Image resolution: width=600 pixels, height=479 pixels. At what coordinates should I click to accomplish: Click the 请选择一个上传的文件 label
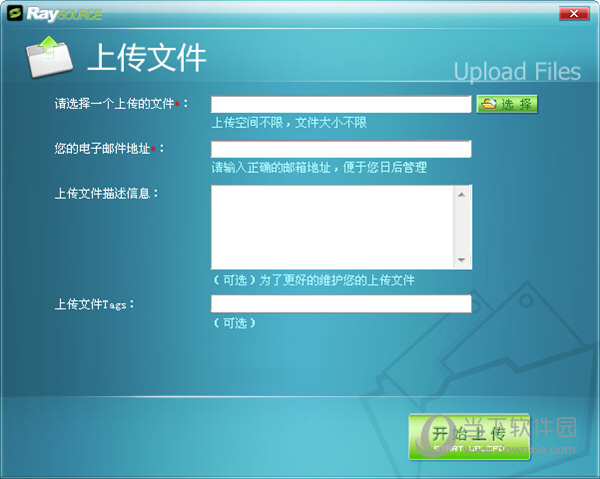(x=121, y=104)
